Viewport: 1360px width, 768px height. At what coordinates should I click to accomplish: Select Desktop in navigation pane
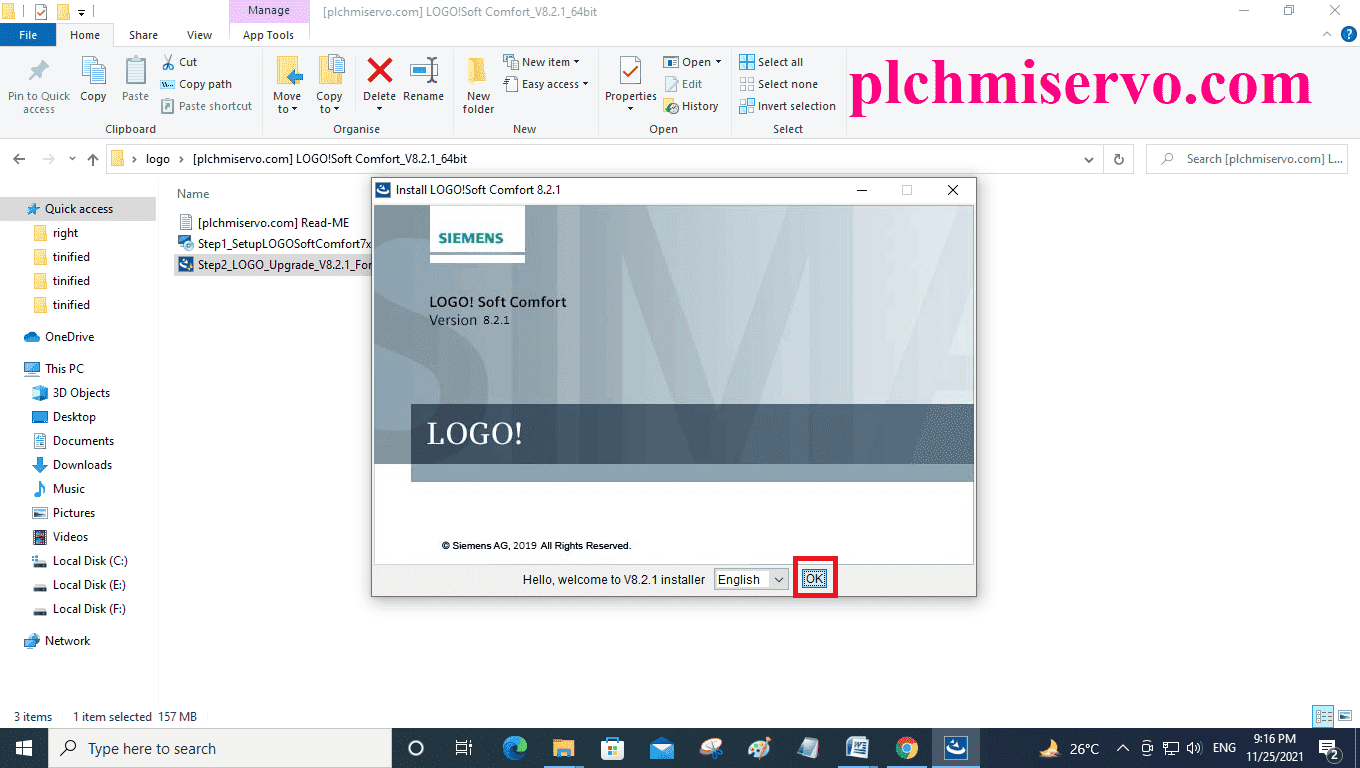click(74, 417)
